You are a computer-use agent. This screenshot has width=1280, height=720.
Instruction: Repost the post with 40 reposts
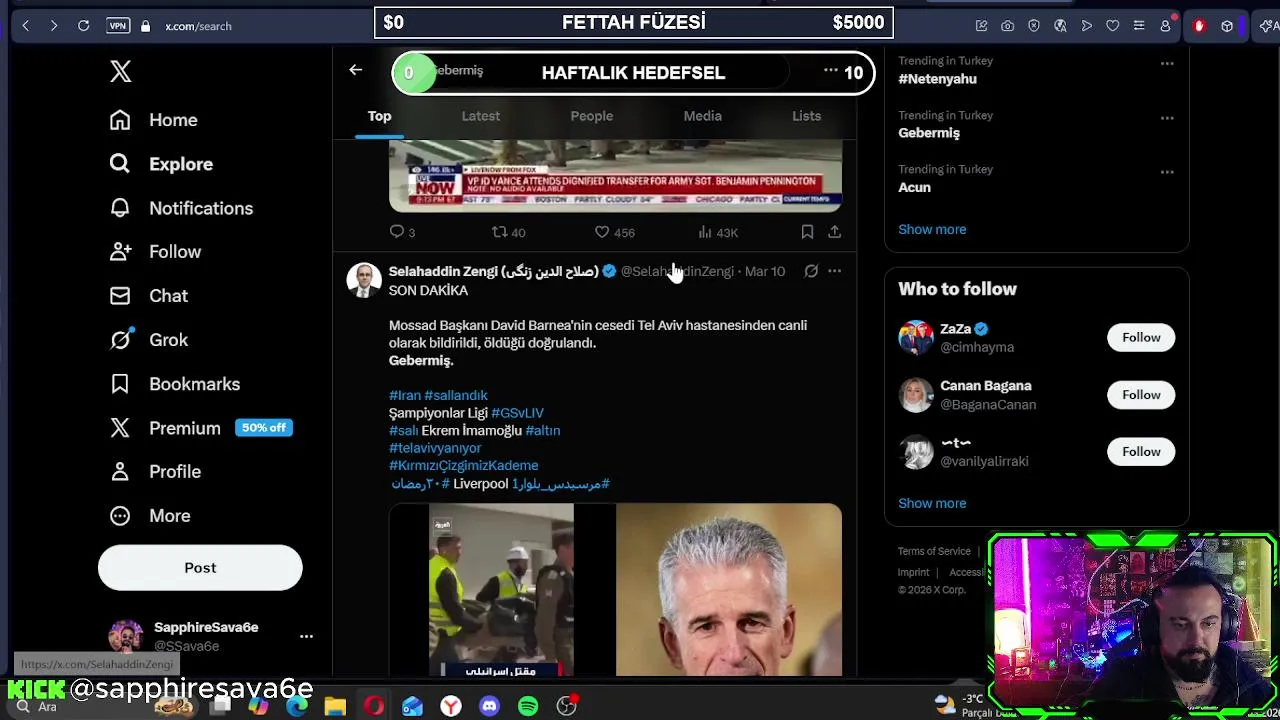tap(508, 232)
